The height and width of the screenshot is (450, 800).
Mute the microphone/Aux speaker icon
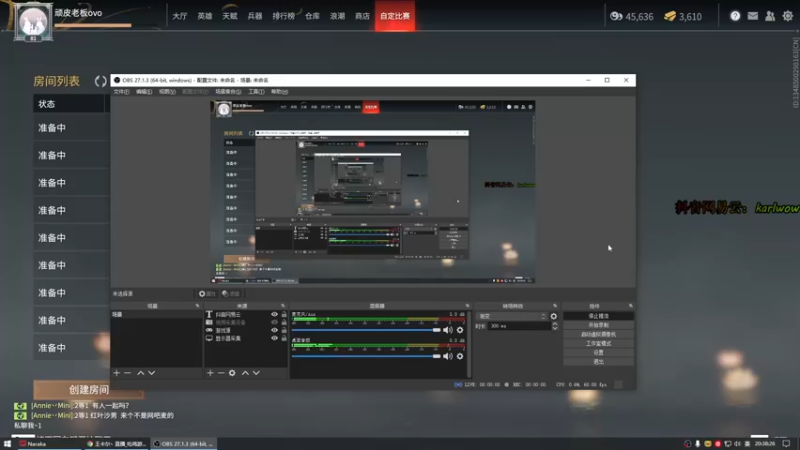click(448, 330)
